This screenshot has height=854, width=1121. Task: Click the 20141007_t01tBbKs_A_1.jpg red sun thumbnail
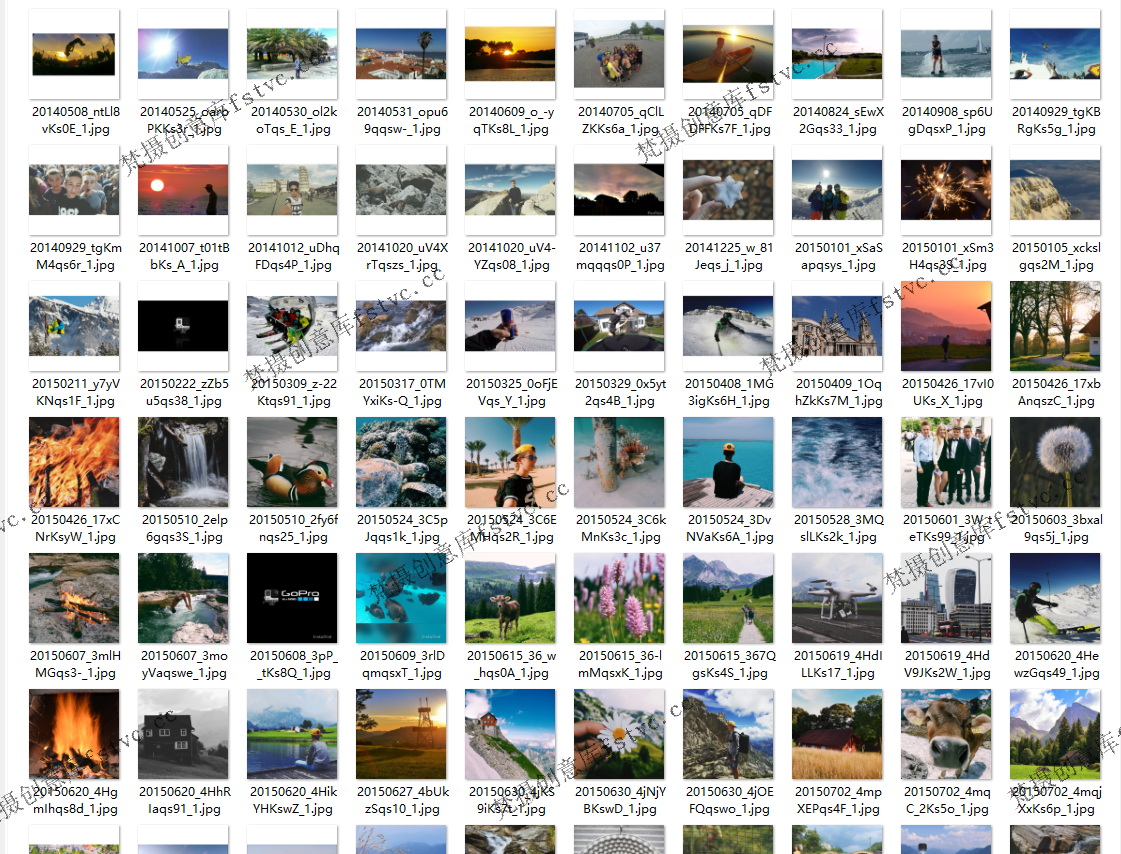[x=183, y=190]
